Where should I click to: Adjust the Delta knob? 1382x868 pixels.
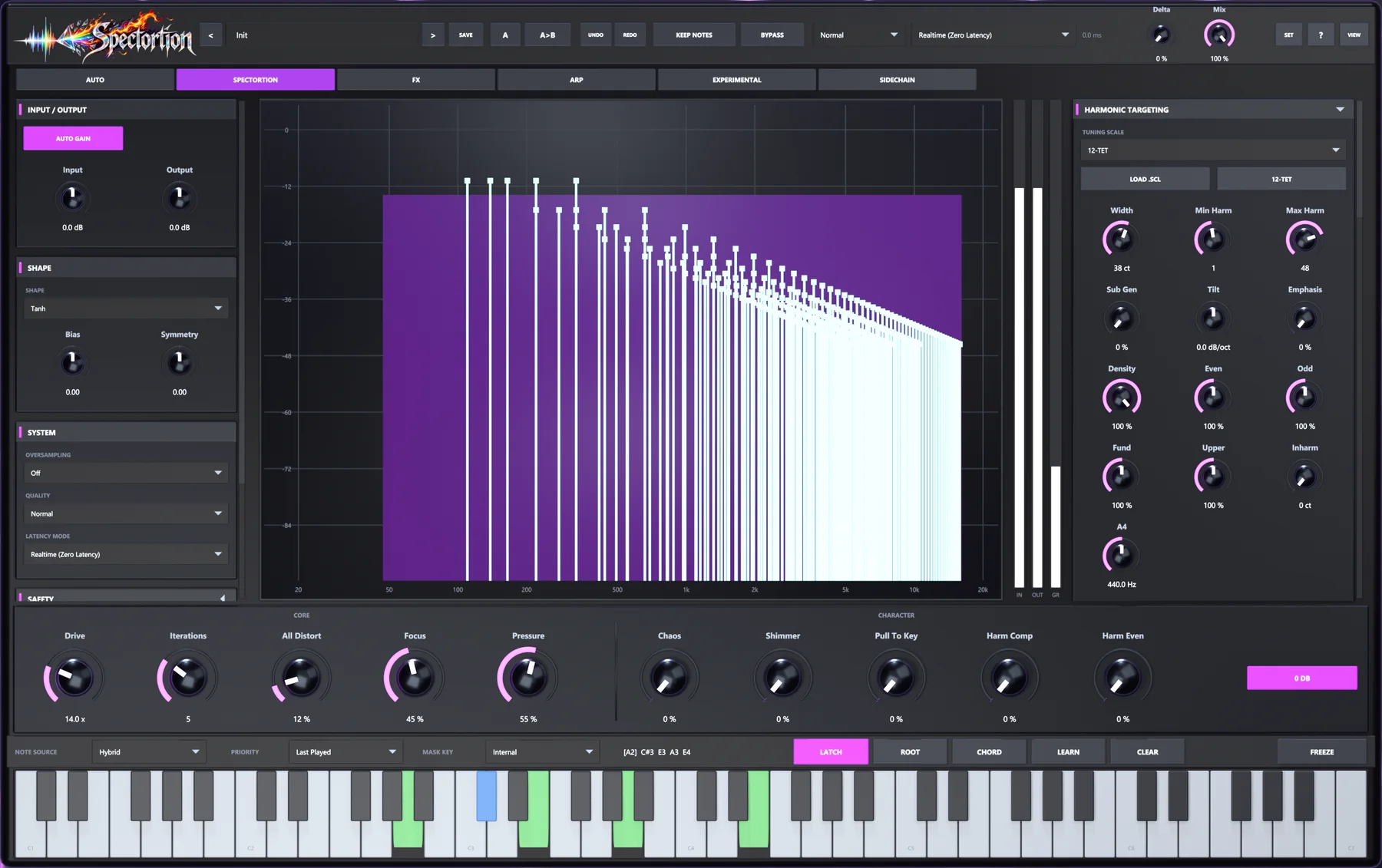(x=1161, y=35)
